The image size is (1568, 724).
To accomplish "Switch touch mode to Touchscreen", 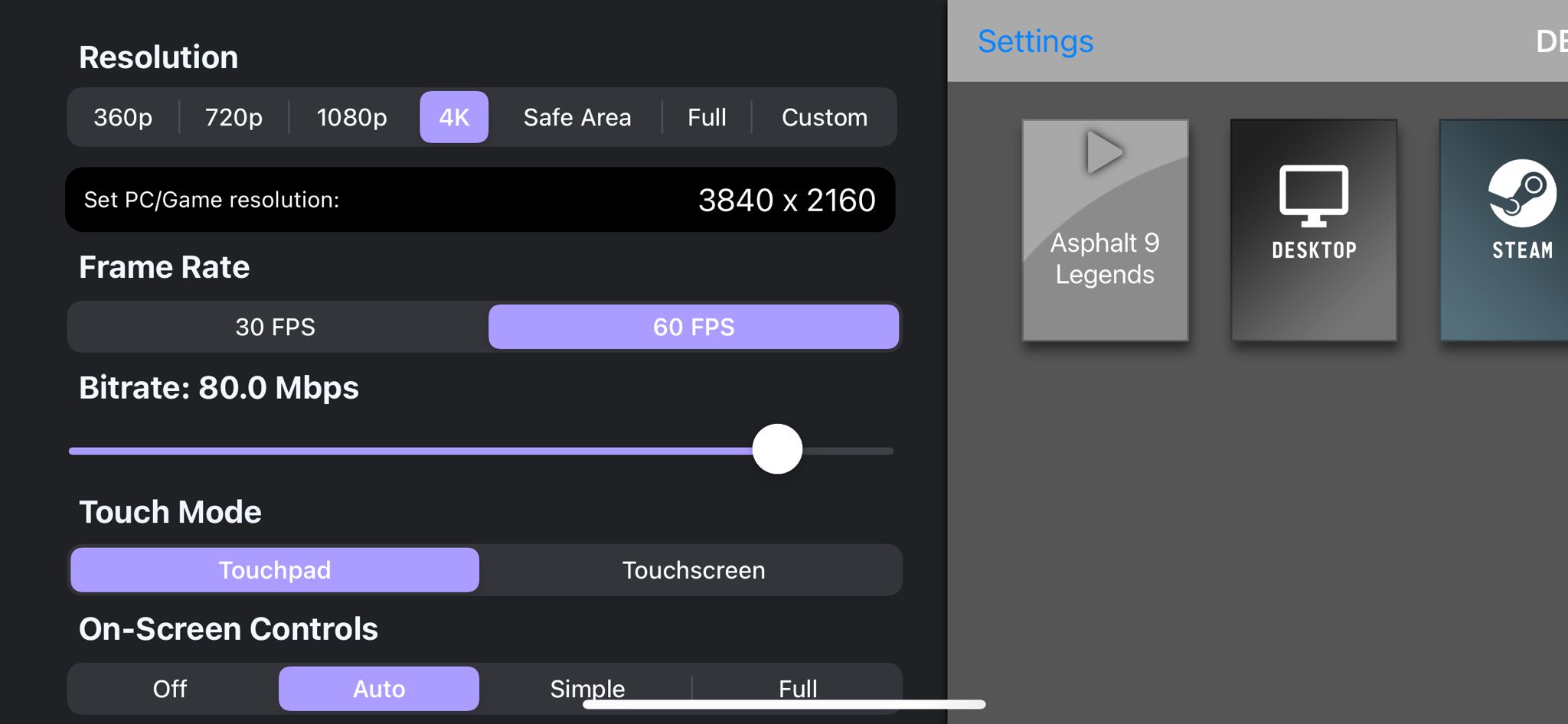I will (x=694, y=570).
